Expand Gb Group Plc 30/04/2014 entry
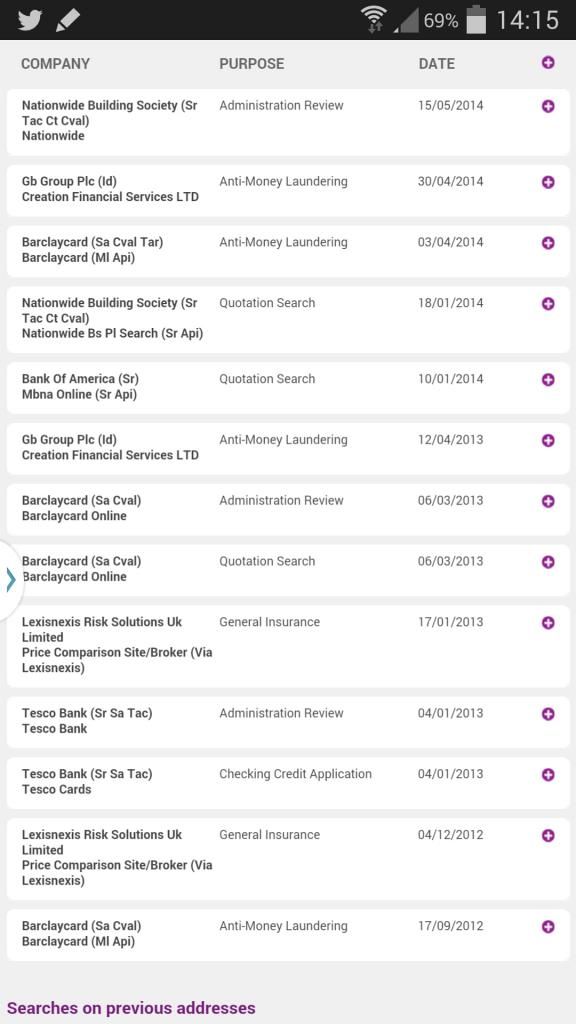The image size is (576, 1024). [548, 182]
